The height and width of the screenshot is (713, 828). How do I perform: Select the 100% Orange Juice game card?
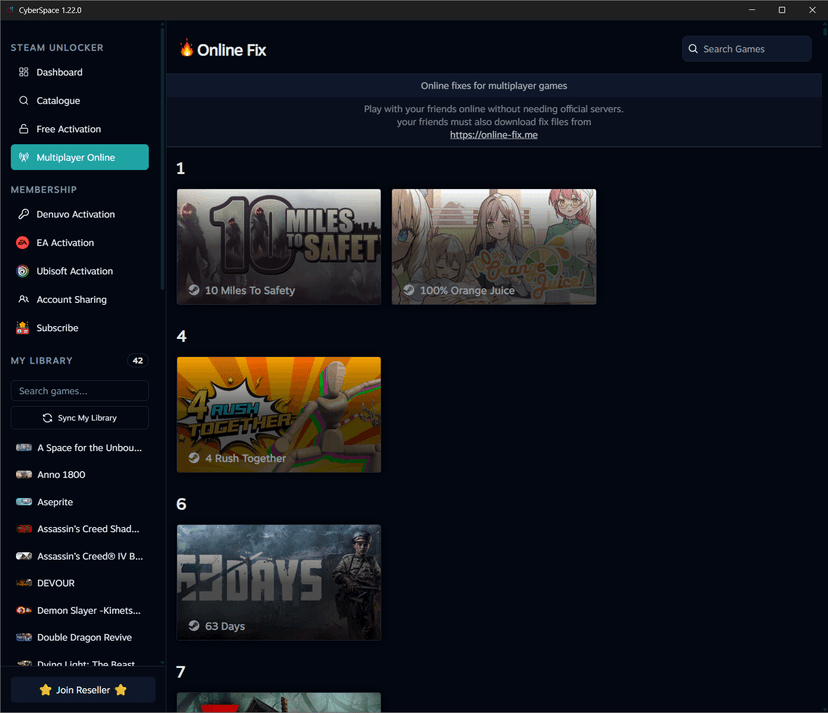(x=493, y=246)
